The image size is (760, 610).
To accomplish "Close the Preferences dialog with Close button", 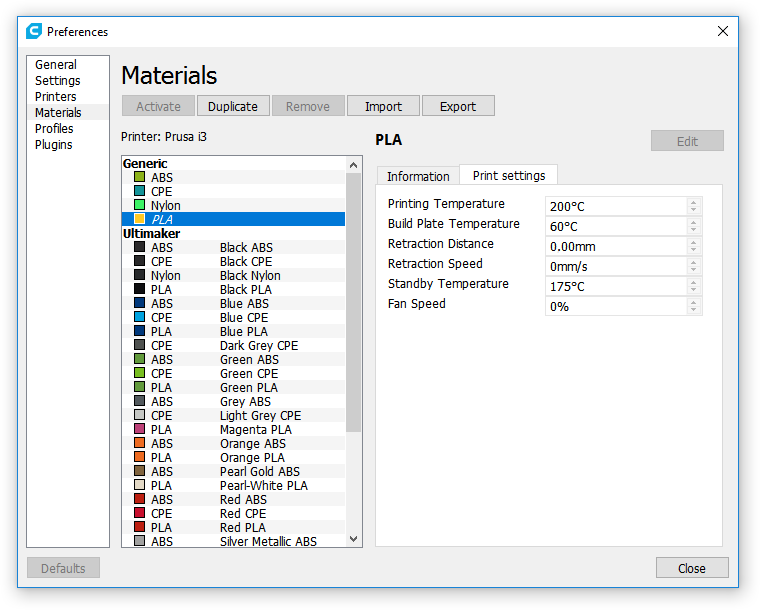I will 692,568.
